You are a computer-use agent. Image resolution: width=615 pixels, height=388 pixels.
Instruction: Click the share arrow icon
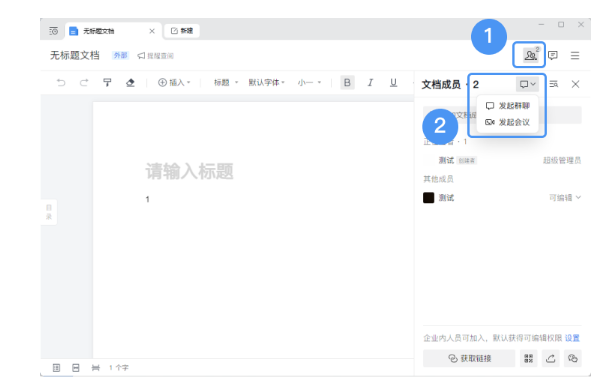(x=551, y=358)
